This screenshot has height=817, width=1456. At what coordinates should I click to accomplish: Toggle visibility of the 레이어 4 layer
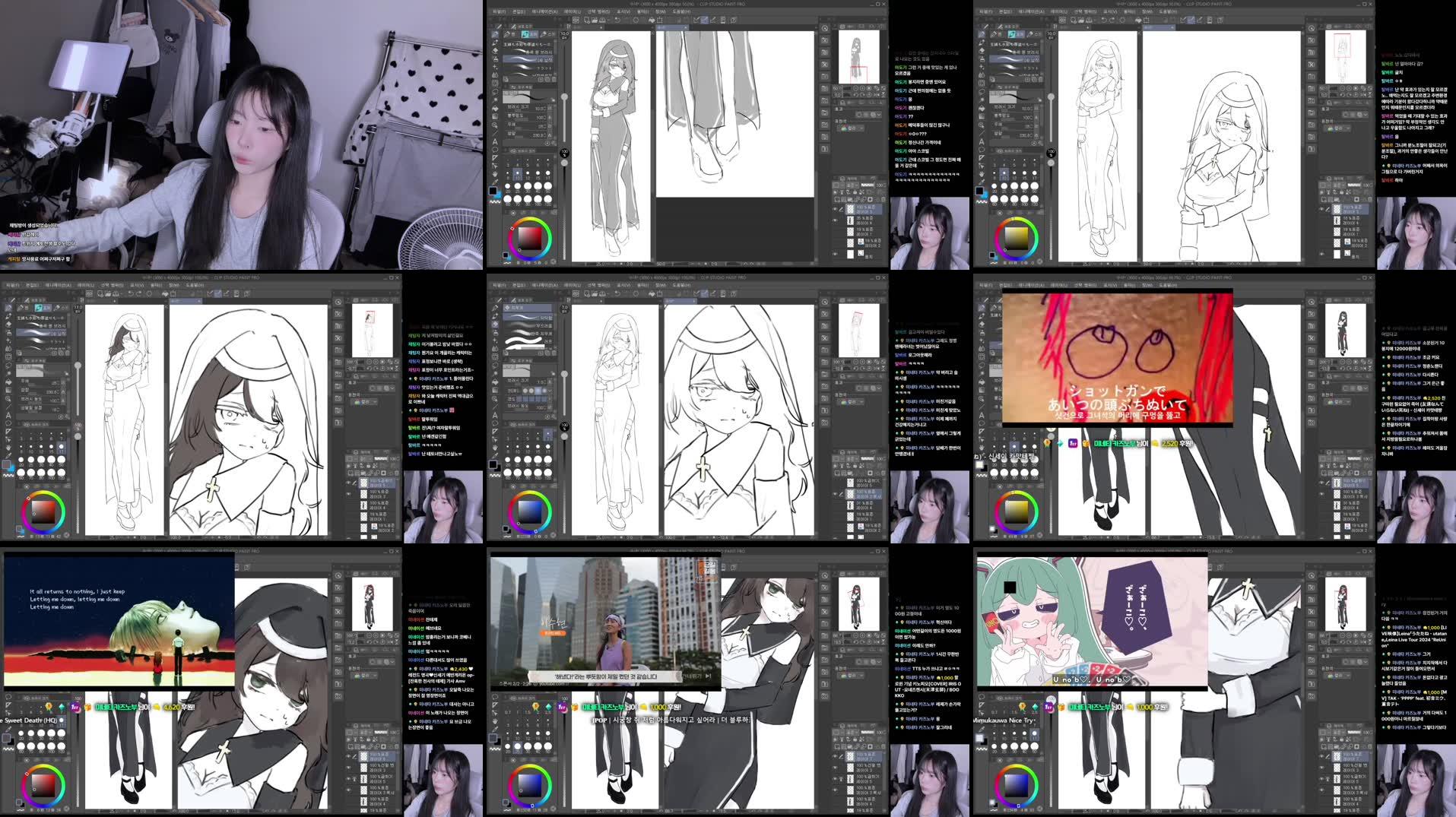click(x=835, y=220)
